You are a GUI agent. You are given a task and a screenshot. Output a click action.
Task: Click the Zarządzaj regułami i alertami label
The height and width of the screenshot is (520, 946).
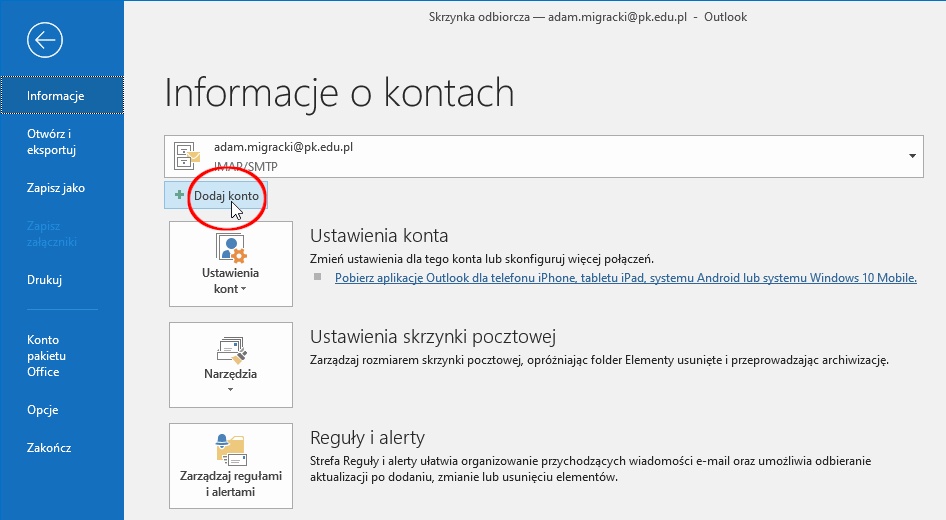(x=231, y=484)
